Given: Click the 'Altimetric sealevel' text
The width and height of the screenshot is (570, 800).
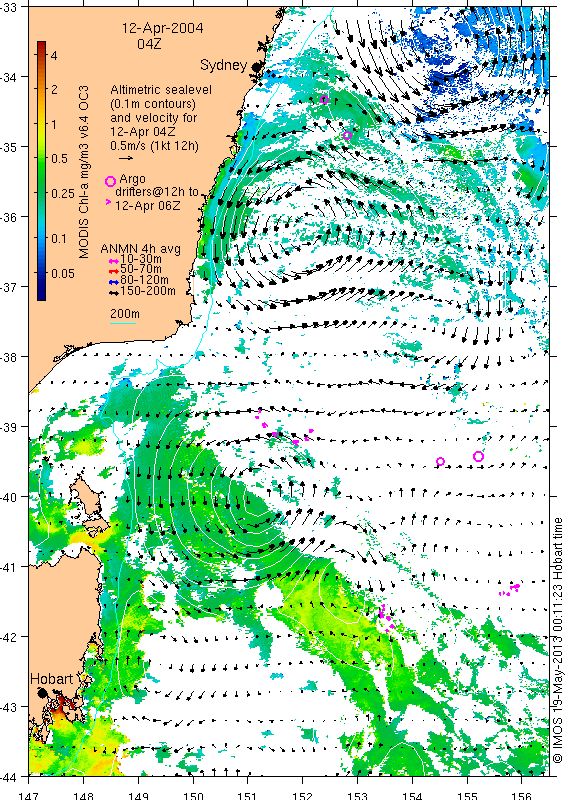Looking at the screenshot, I should [161, 90].
